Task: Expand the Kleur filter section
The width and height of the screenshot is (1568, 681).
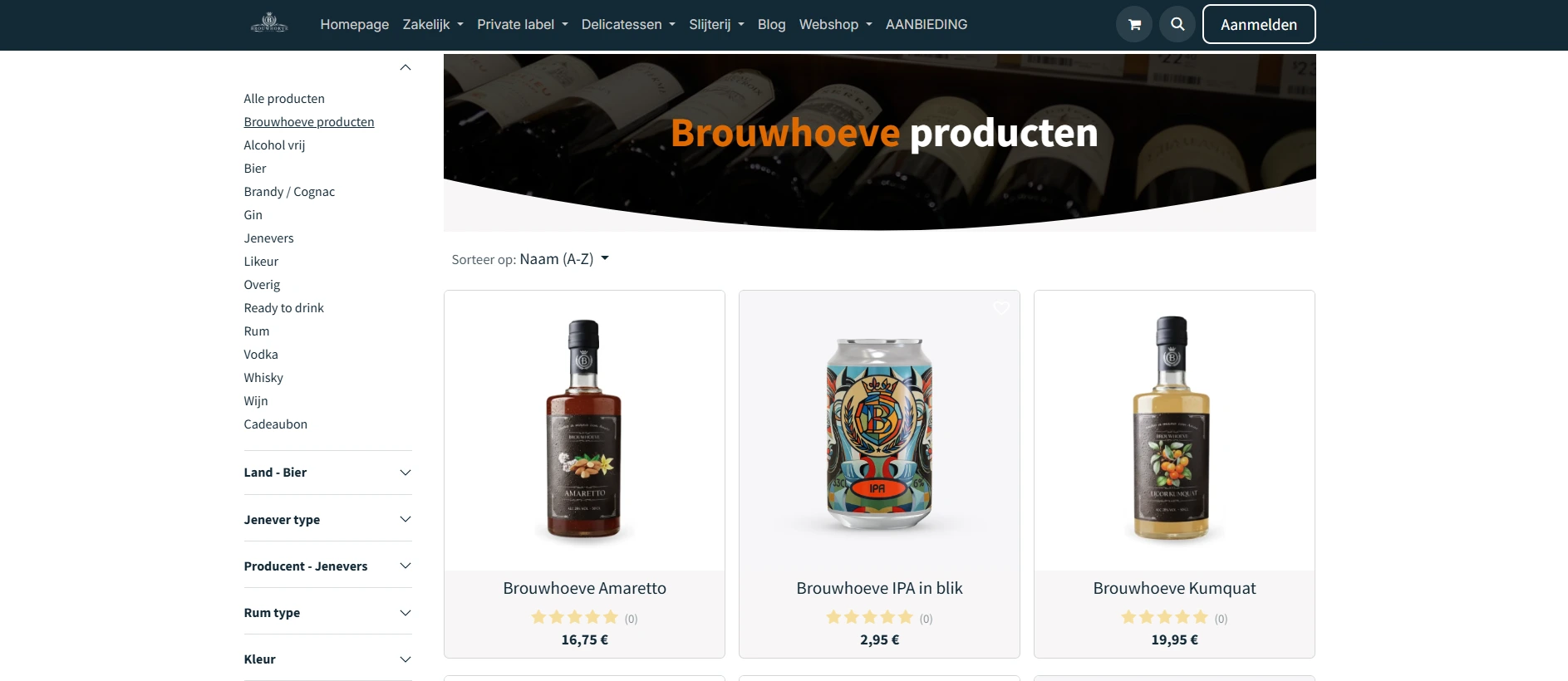Action: 327,659
